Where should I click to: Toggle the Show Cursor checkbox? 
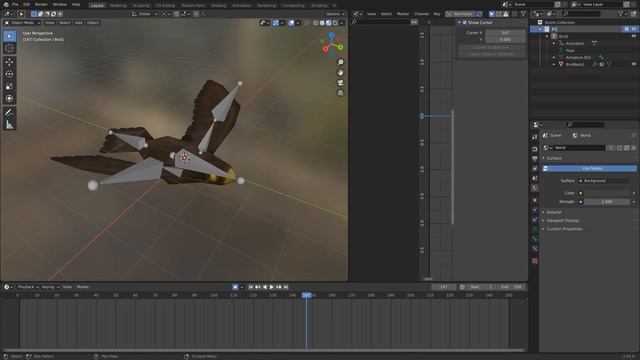(464, 22)
